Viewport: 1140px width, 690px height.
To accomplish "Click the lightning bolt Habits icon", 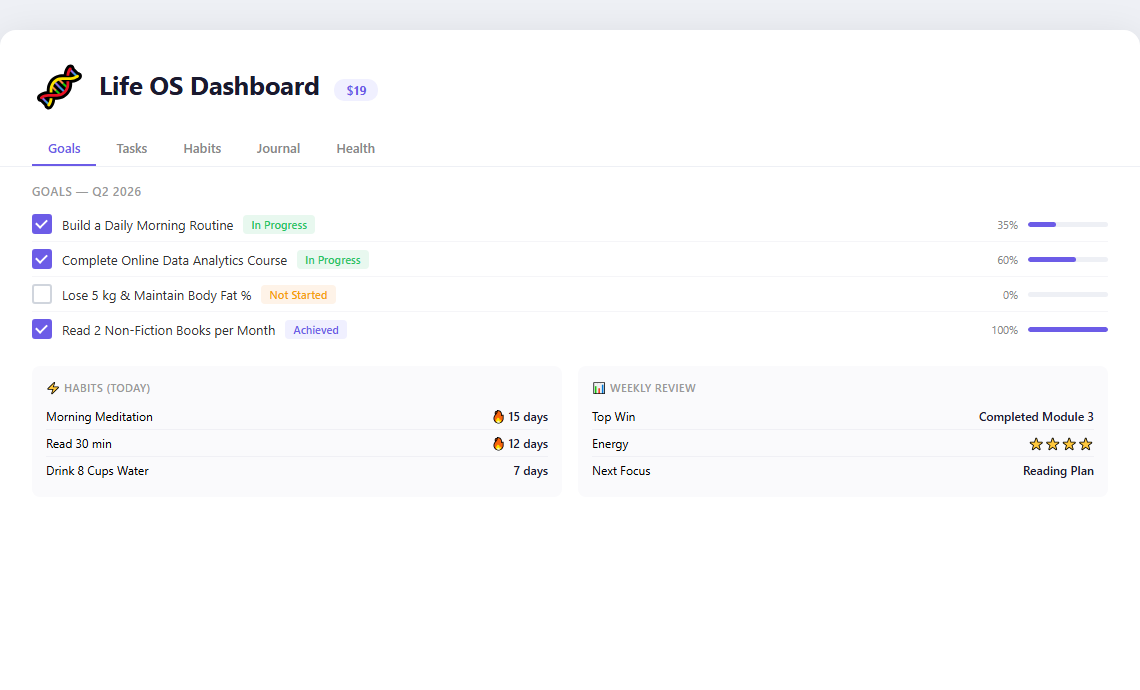I will (x=53, y=388).
